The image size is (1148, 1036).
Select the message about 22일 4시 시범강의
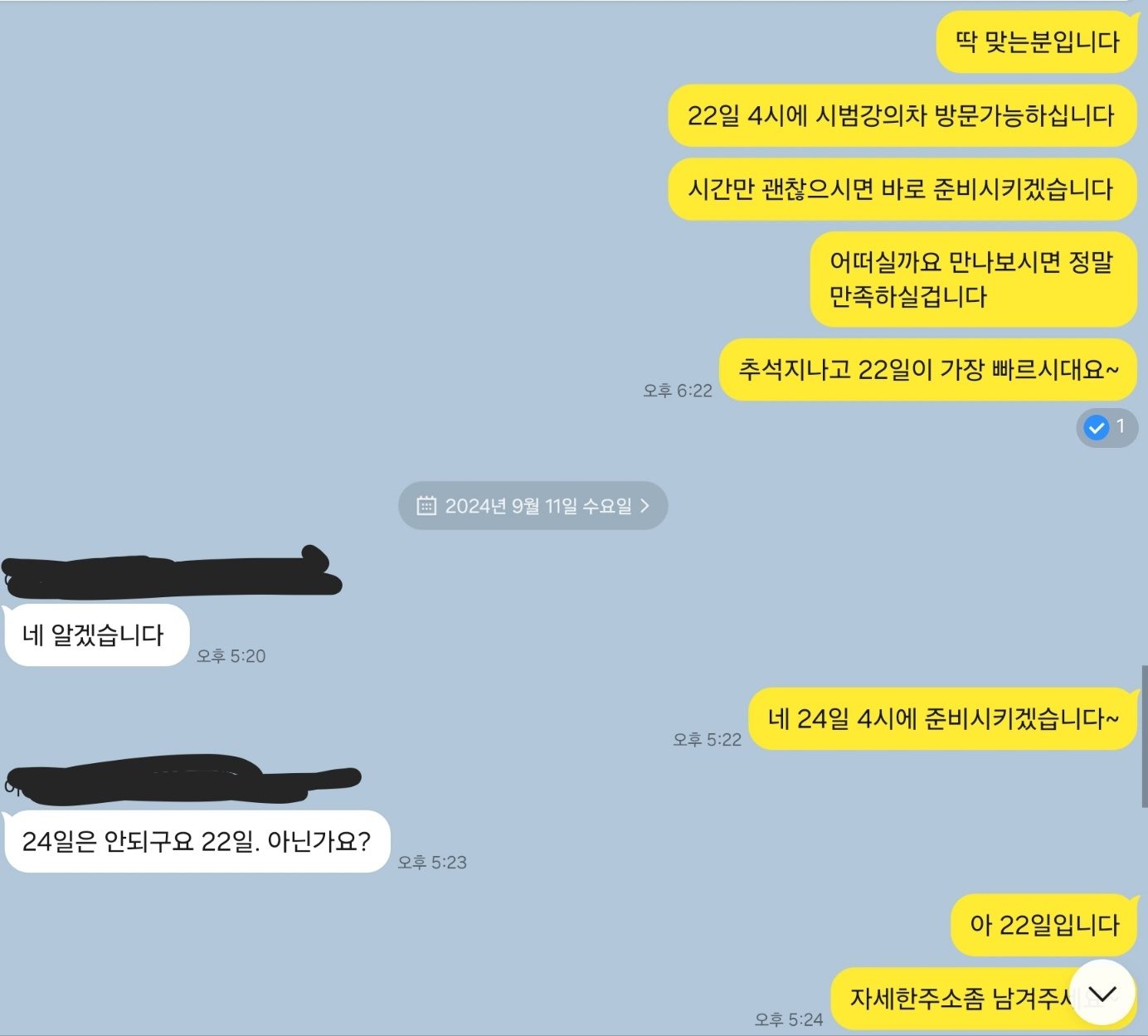coord(902,115)
